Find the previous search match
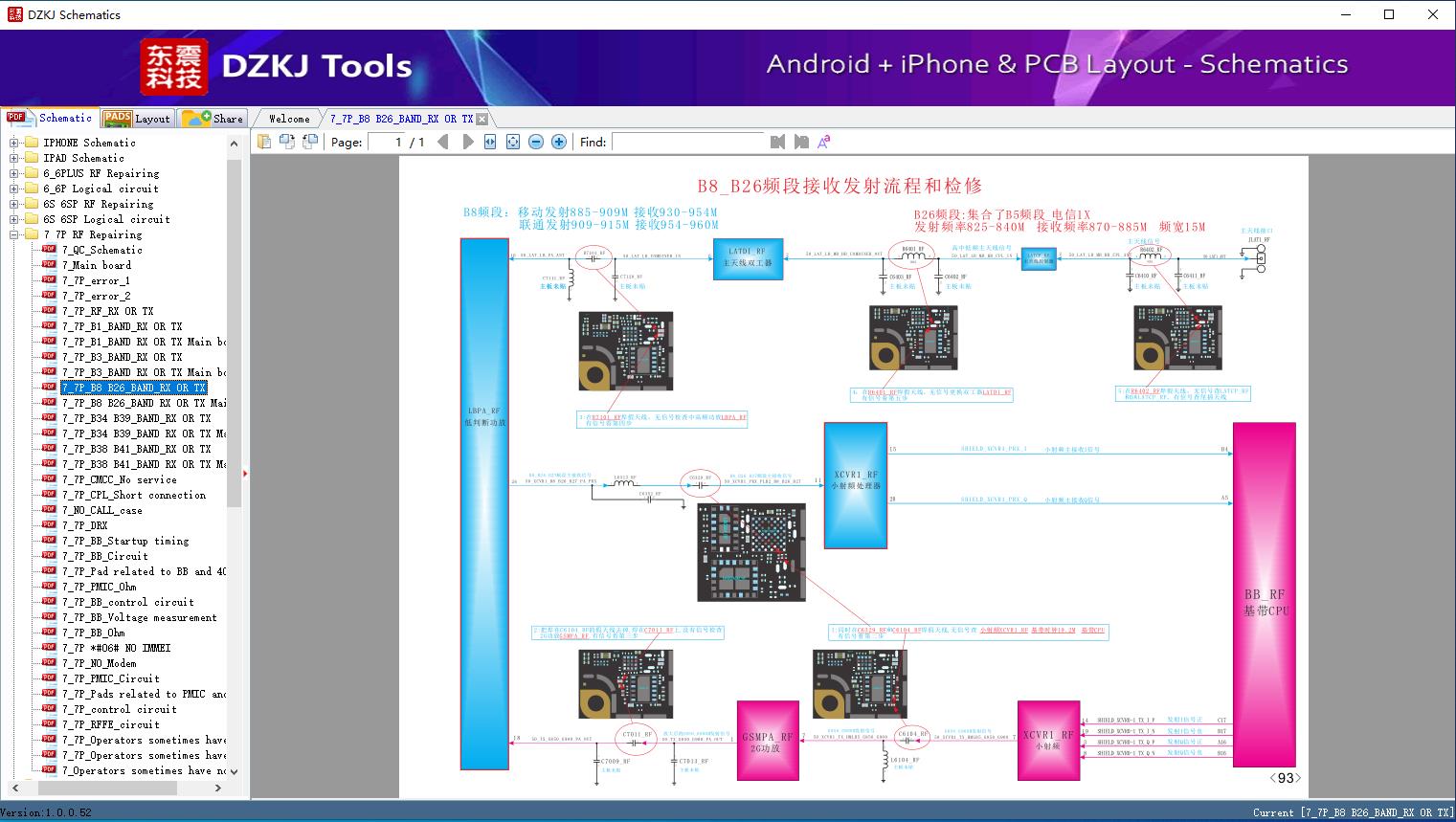 pyautogui.click(x=777, y=142)
